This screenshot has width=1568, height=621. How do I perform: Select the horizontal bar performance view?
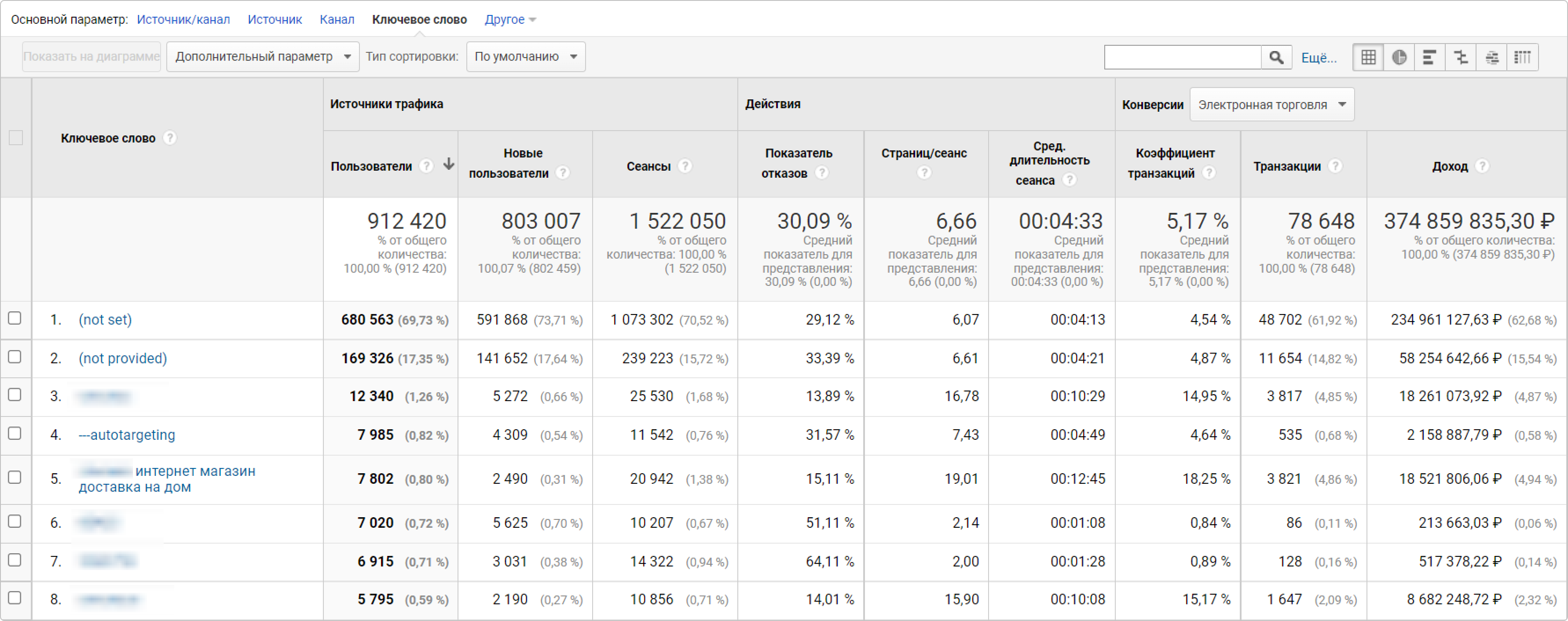[x=1430, y=57]
